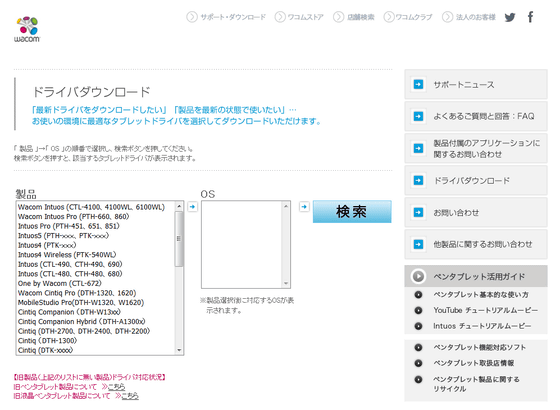Click blue arrow icon beside サポートニュース
This screenshot has height=410, width=560.
pyautogui.click(x=418, y=84)
